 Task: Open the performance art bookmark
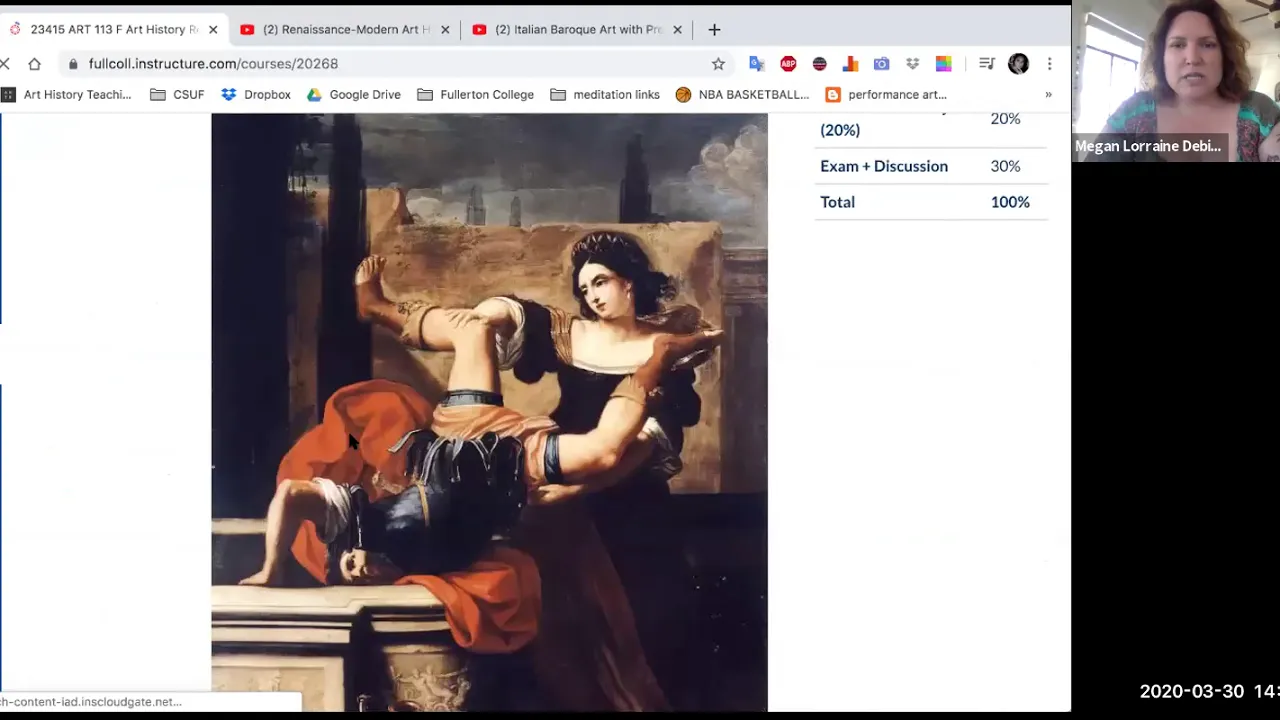pyautogui.click(x=886, y=95)
